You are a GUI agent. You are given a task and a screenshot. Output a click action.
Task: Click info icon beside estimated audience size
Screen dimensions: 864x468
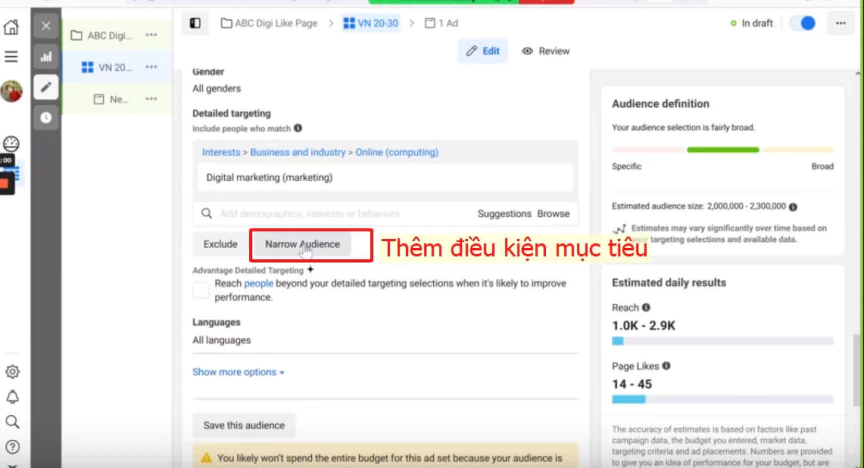pyautogui.click(x=793, y=207)
